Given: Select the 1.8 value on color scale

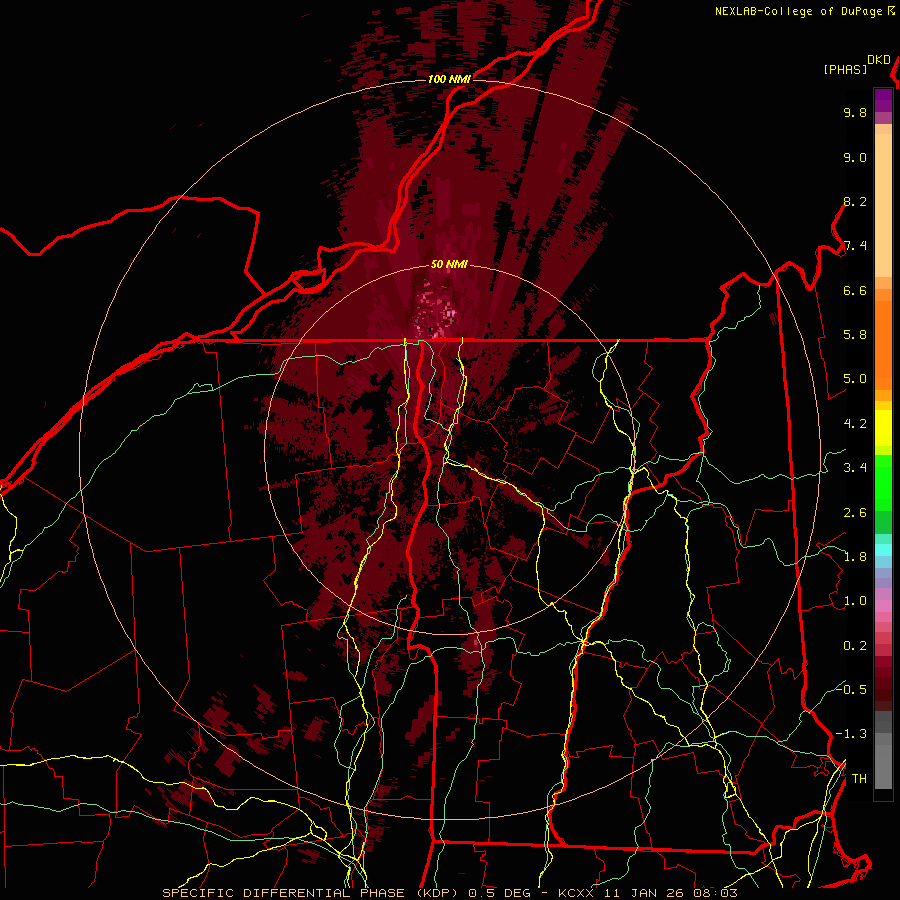Looking at the screenshot, I should pyautogui.click(x=855, y=557).
